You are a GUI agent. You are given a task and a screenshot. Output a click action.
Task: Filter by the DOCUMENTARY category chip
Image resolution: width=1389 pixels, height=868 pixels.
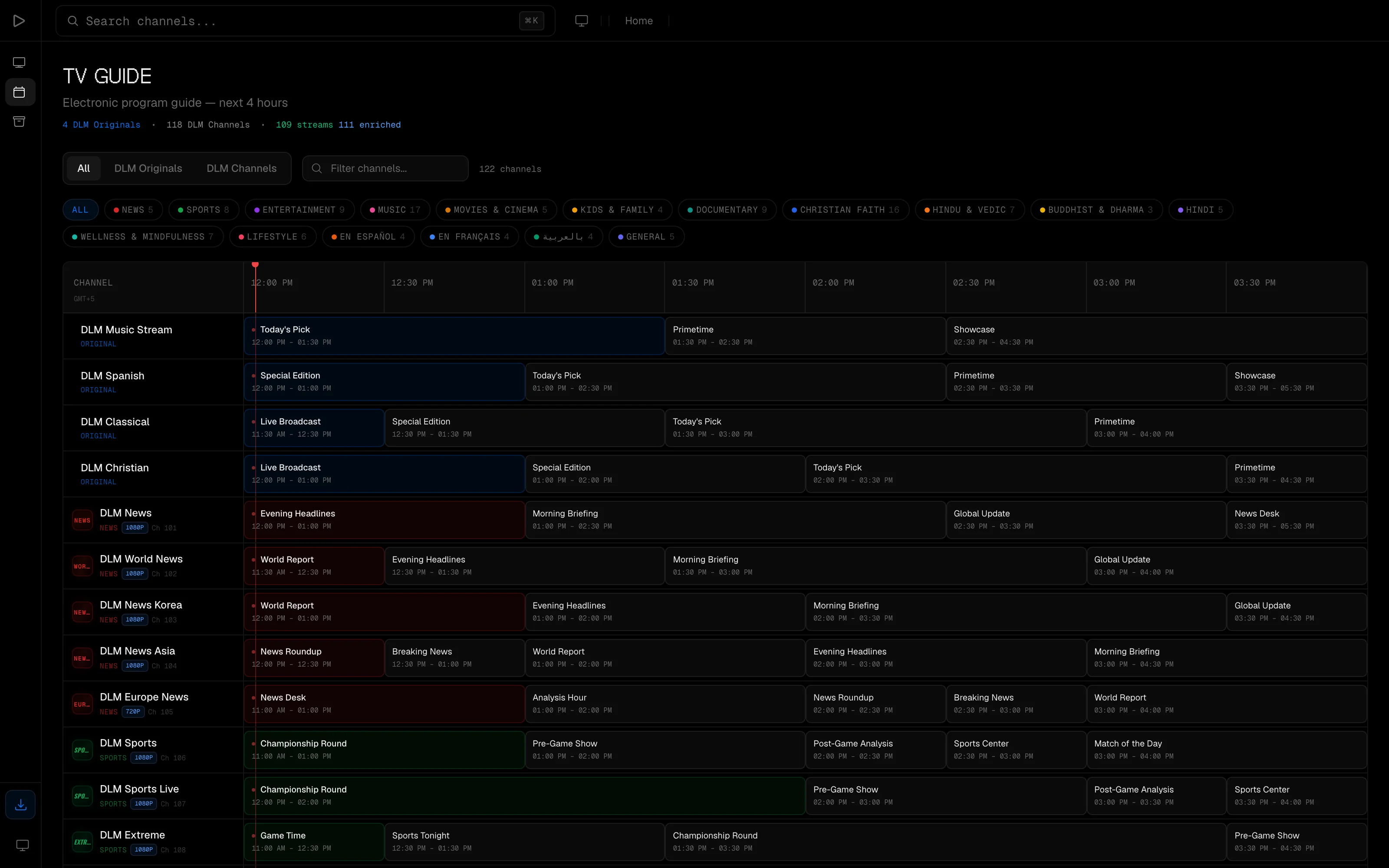point(727,210)
